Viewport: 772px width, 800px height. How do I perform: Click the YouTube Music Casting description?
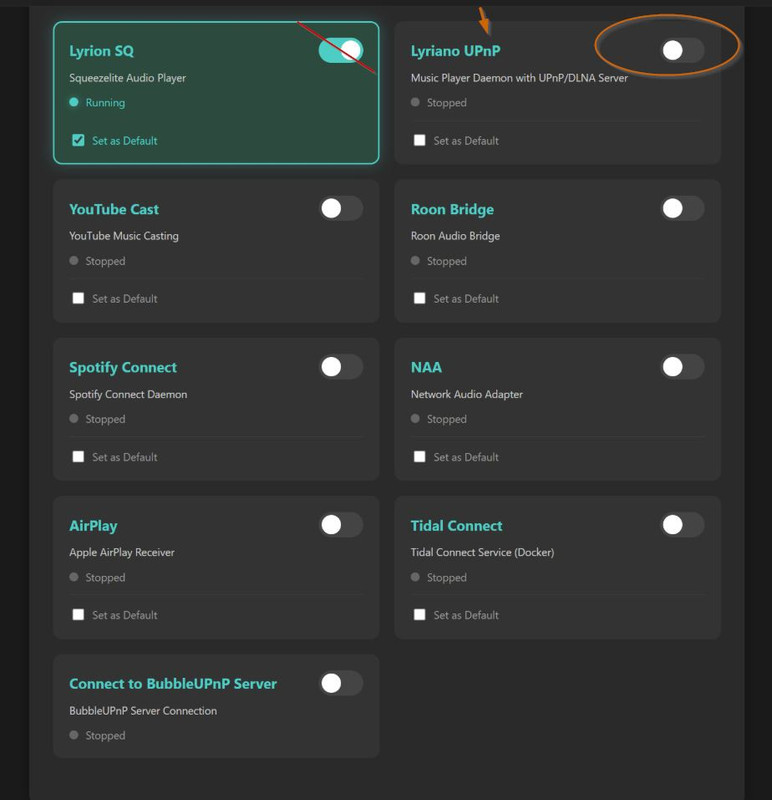124,236
